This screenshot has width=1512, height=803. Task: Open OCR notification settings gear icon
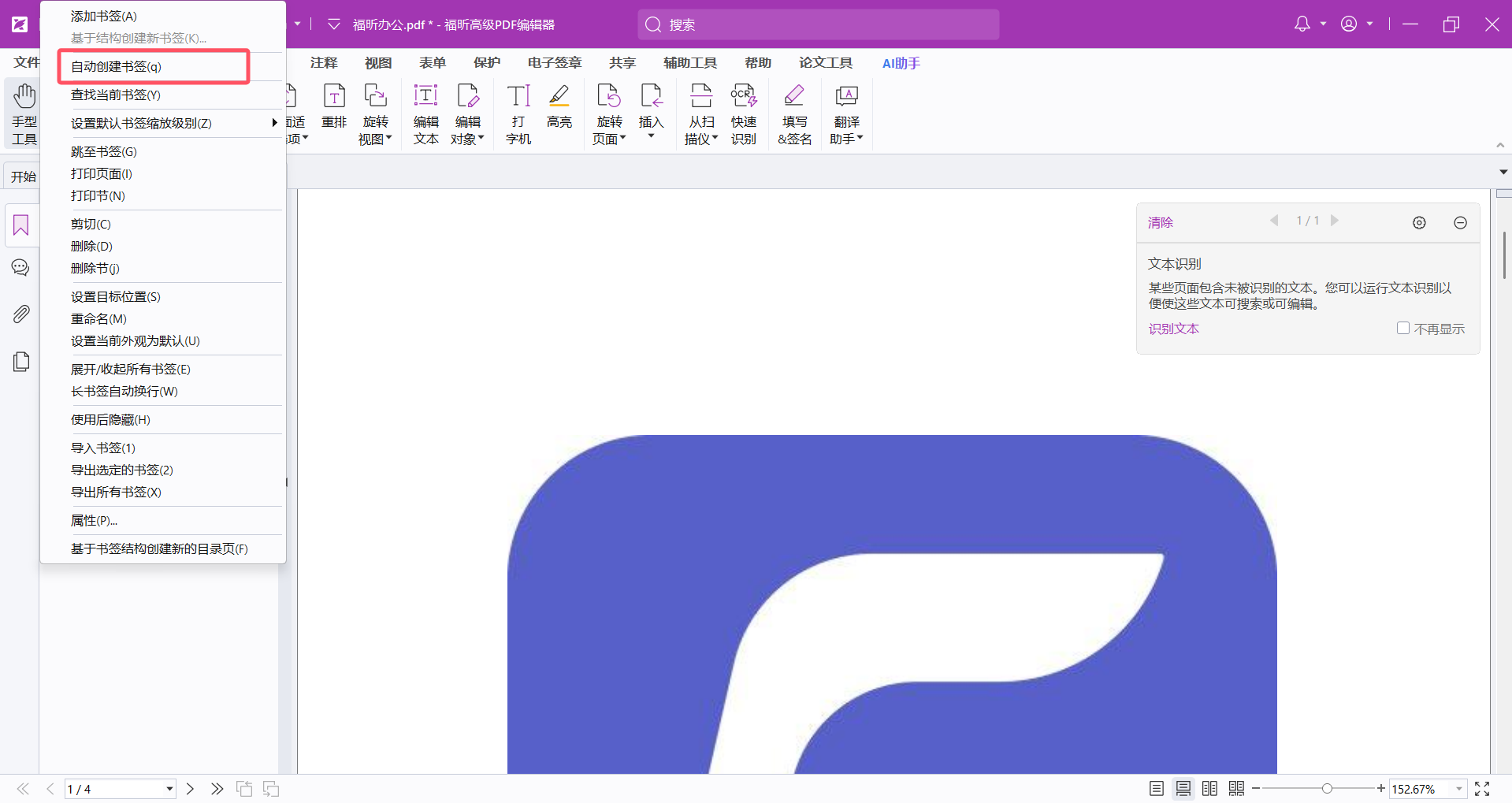click(1419, 223)
